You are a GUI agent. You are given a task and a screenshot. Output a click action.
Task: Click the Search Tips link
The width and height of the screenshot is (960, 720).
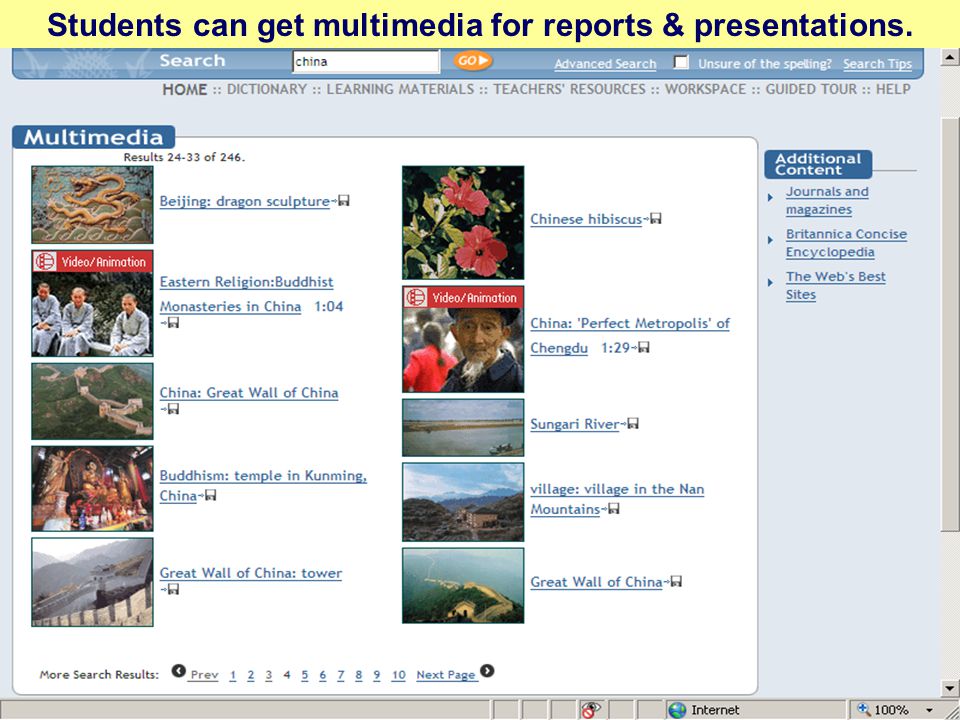click(877, 64)
